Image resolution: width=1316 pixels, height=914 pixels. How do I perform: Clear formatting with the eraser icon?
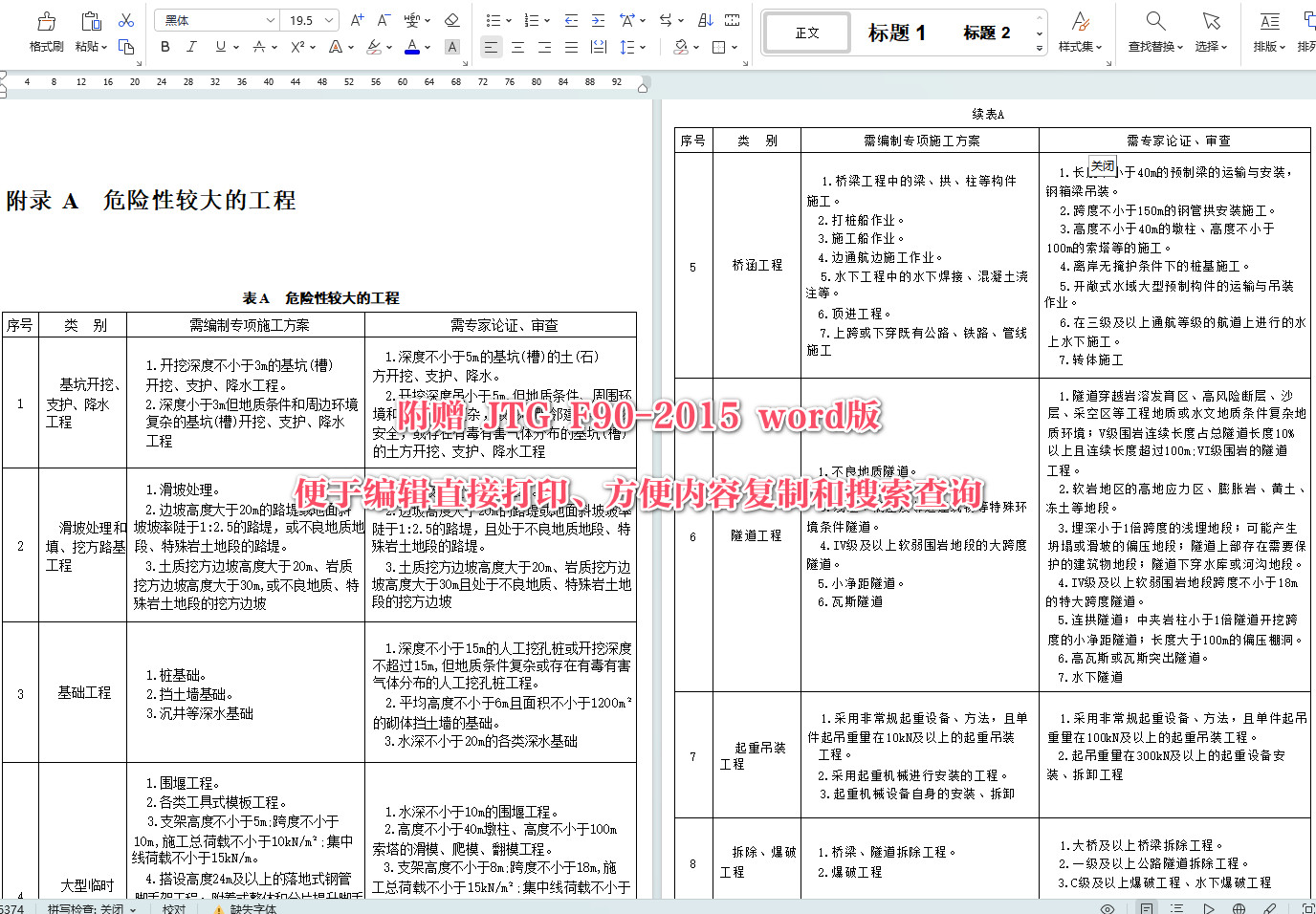tap(451, 19)
